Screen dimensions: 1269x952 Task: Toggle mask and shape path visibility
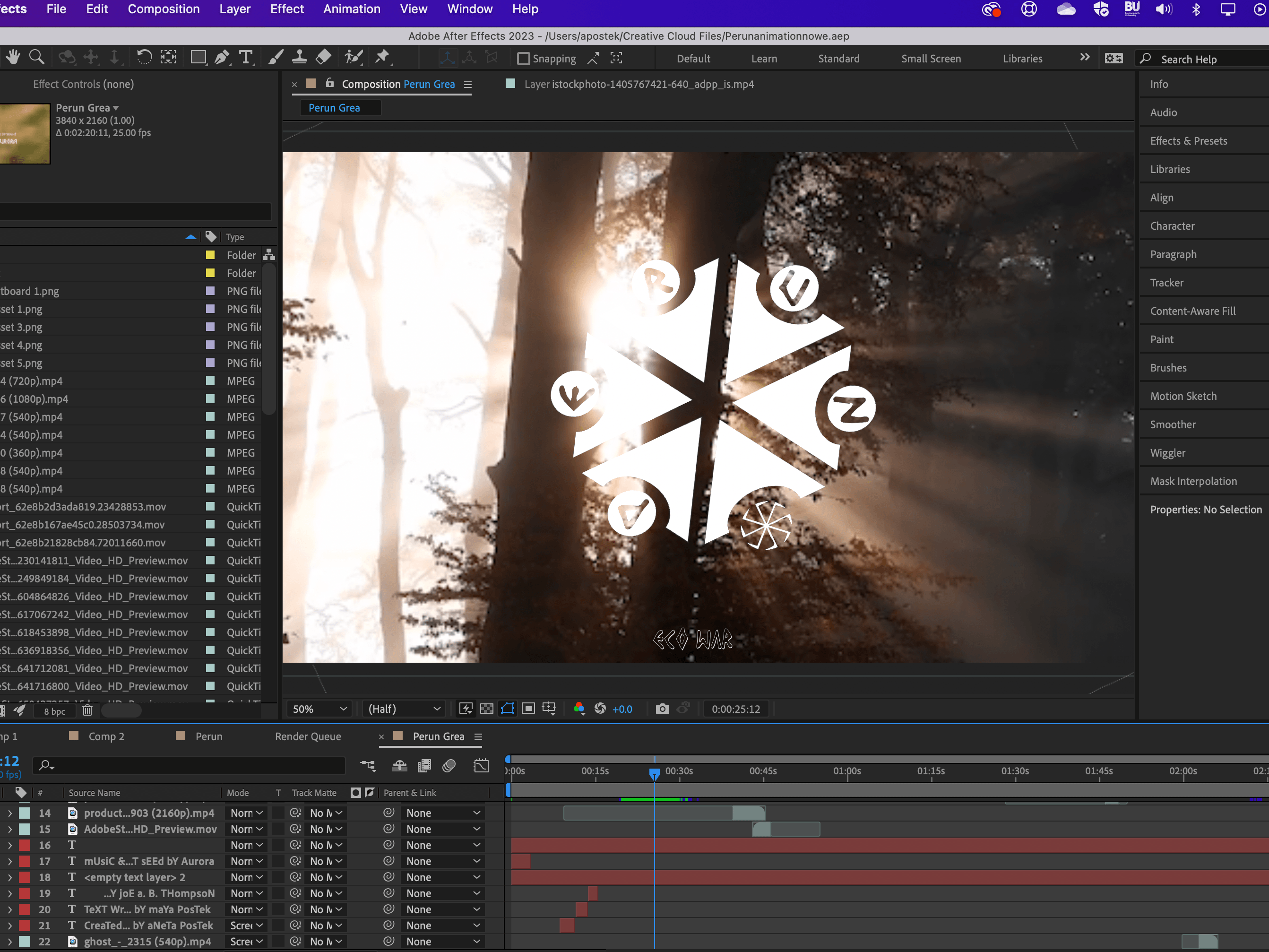[508, 709]
